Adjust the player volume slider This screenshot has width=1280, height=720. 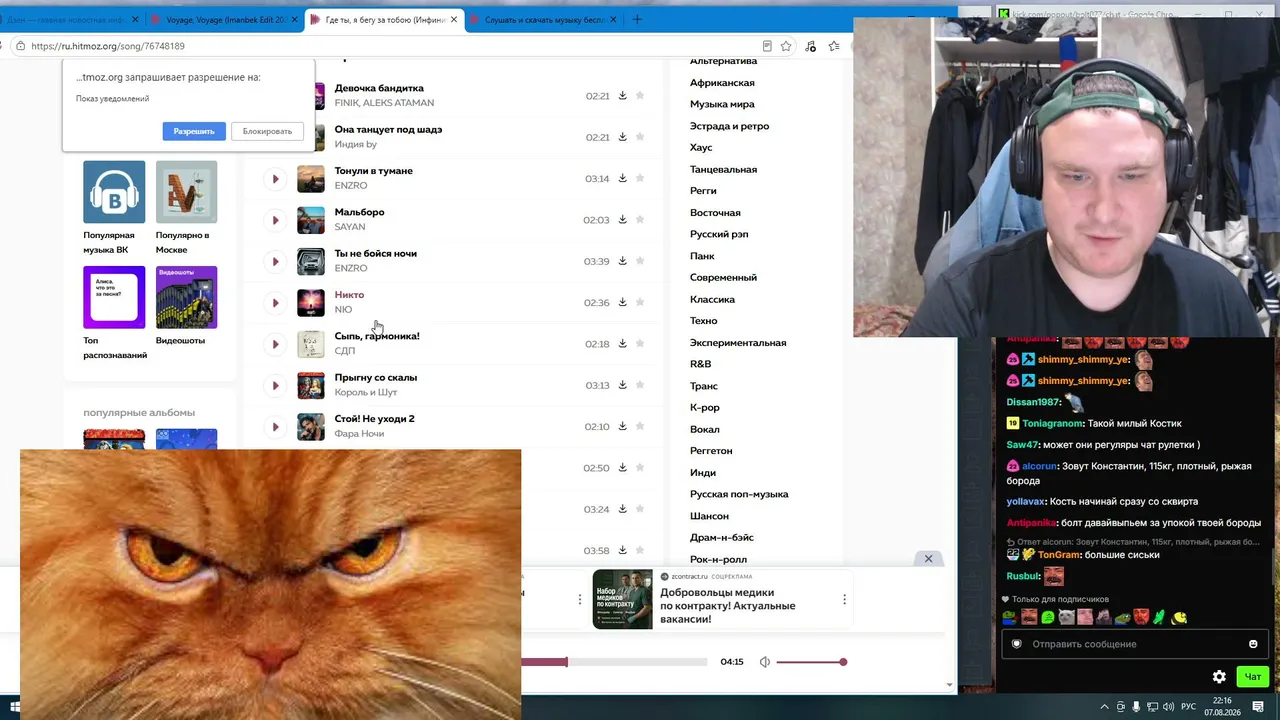coord(811,662)
